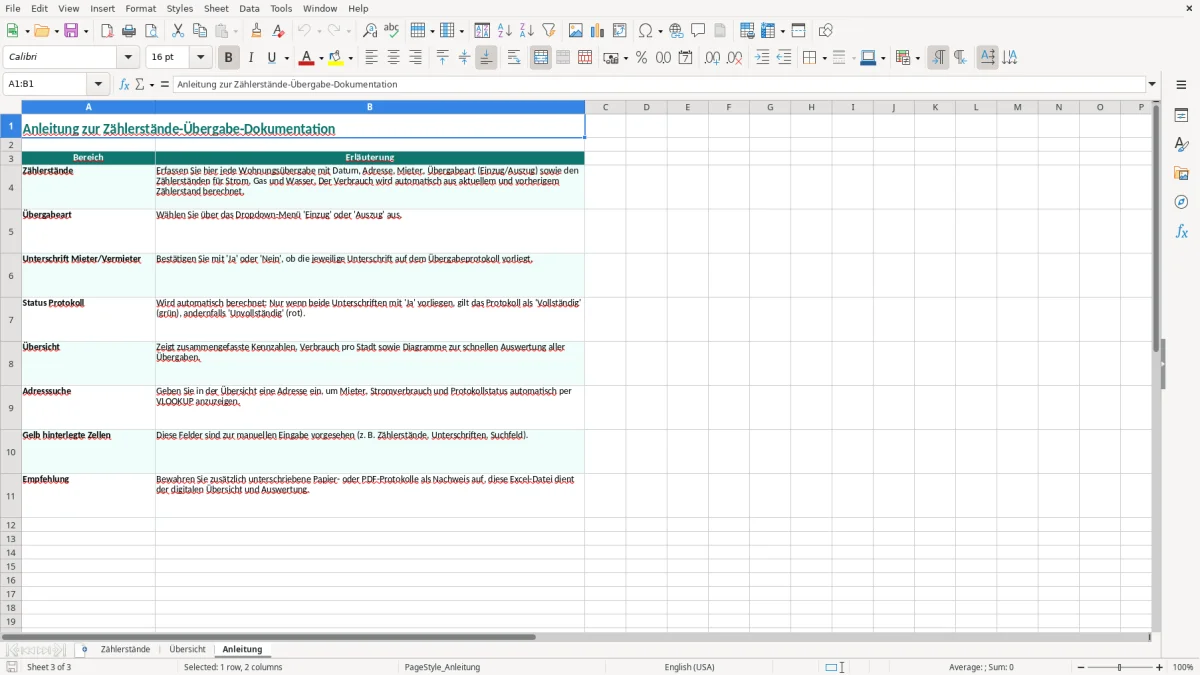Toggle Print Preview
This screenshot has height=675, width=1200.
click(x=151, y=31)
